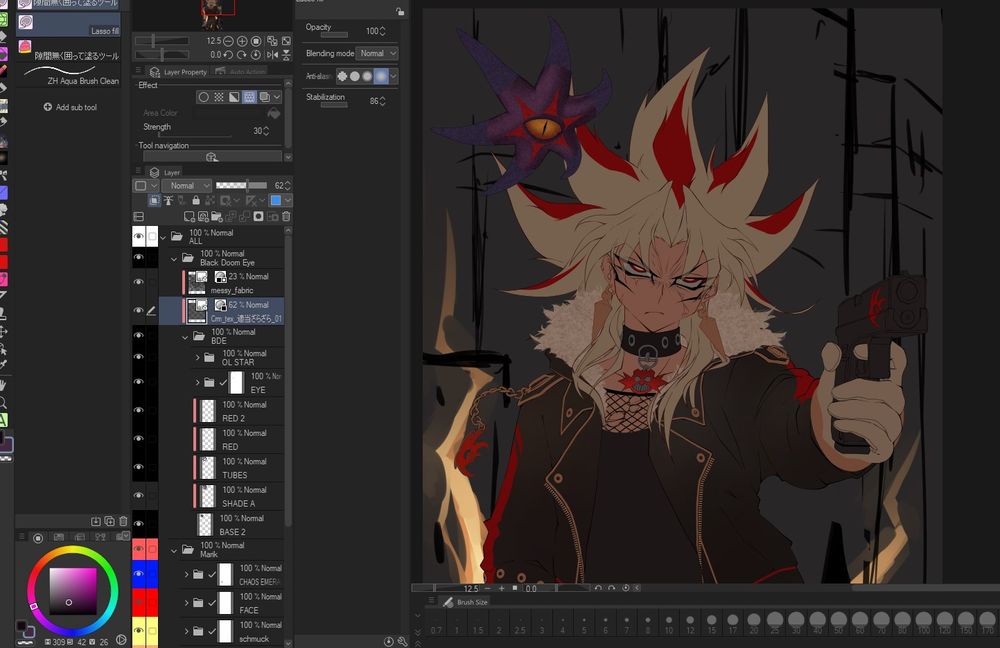The image size is (1000, 648).
Task: Click the Brush Size panel tab
Action: (466, 602)
